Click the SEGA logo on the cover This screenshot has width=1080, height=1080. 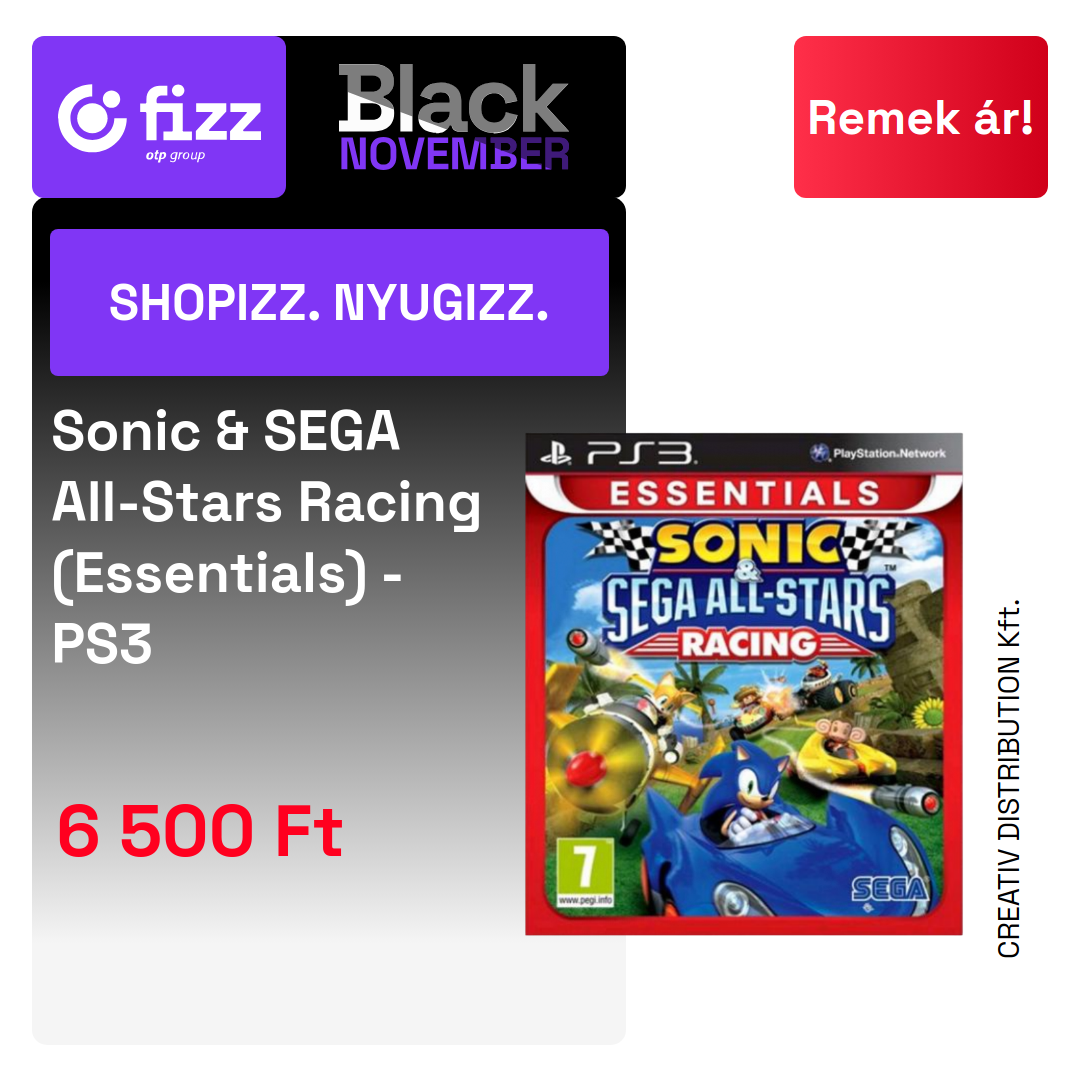(x=889, y=889)
